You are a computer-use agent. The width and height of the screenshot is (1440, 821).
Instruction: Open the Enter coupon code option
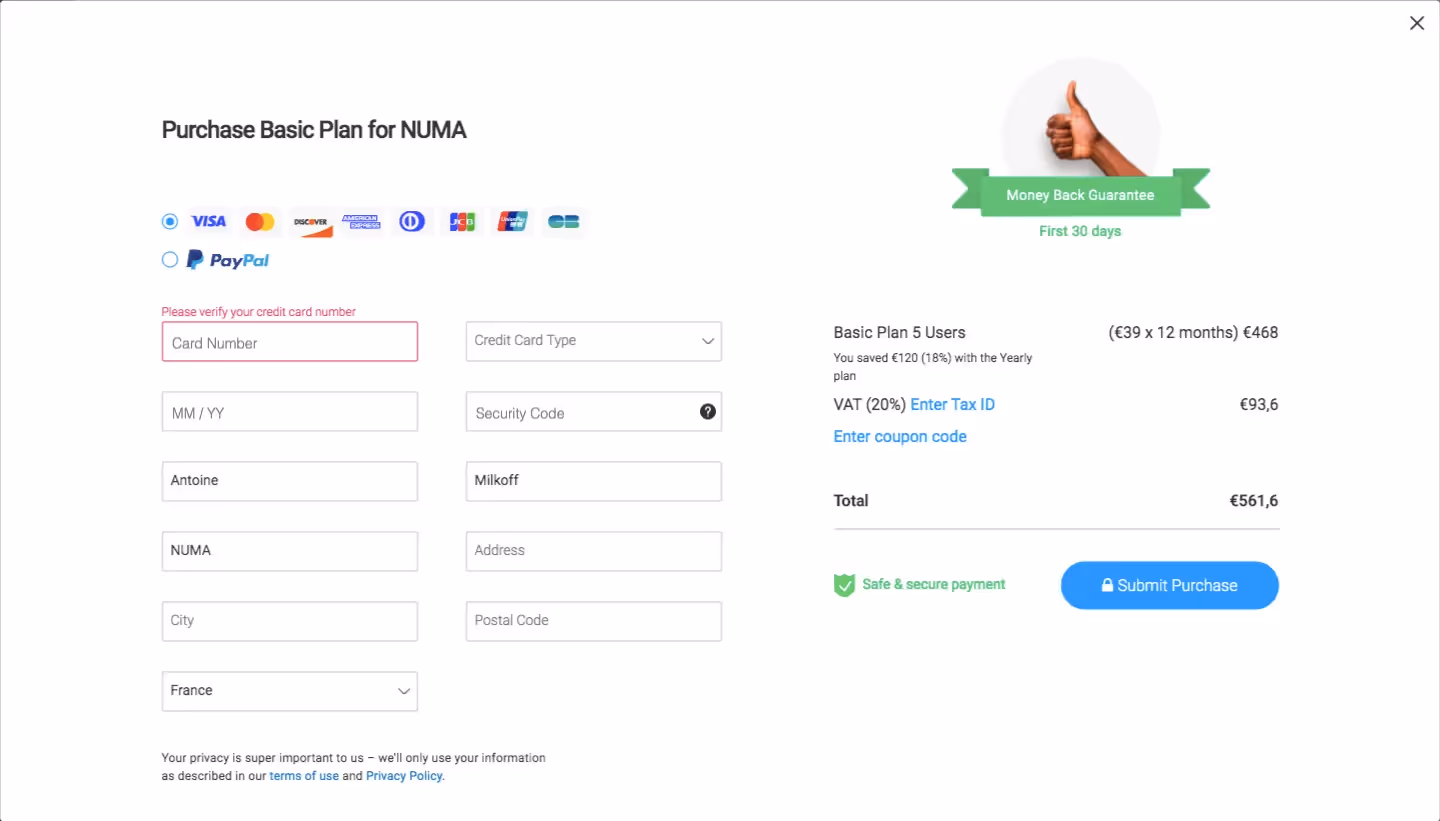[899, 436]
